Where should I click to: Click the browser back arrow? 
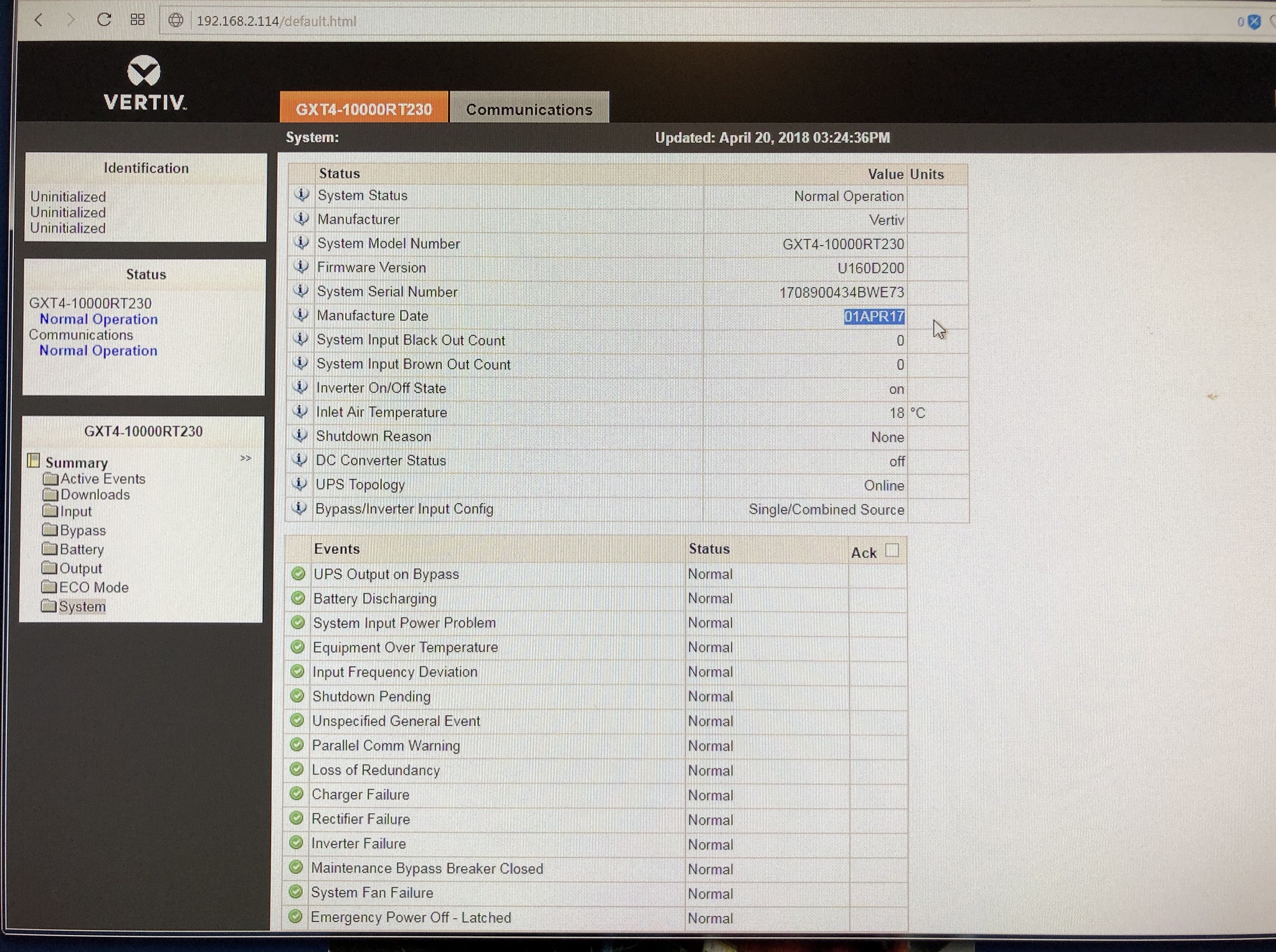39,21
